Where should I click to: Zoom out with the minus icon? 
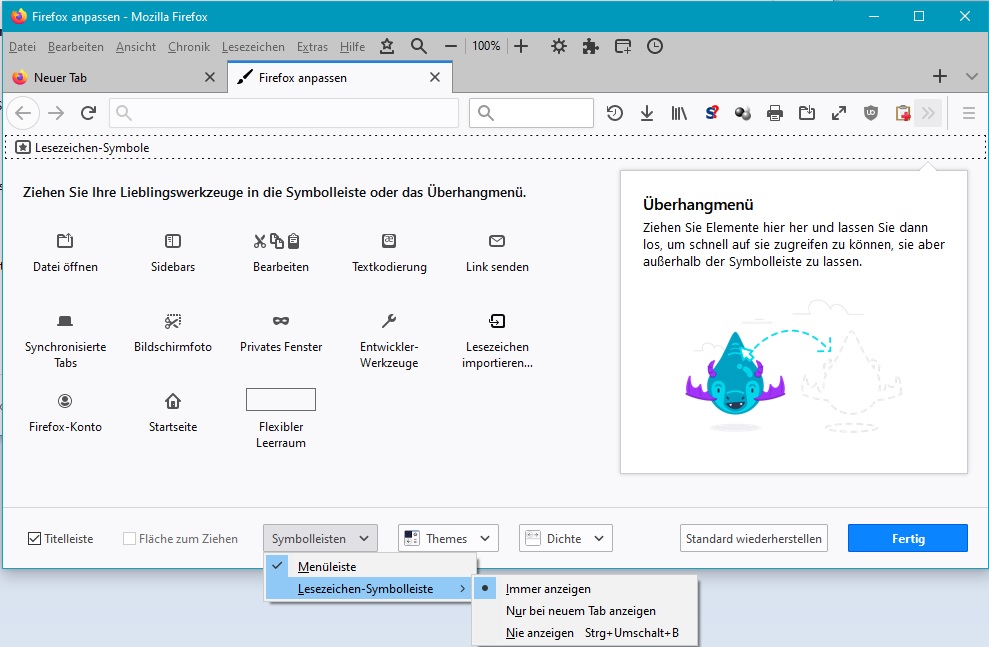click(x=450, y=46)
